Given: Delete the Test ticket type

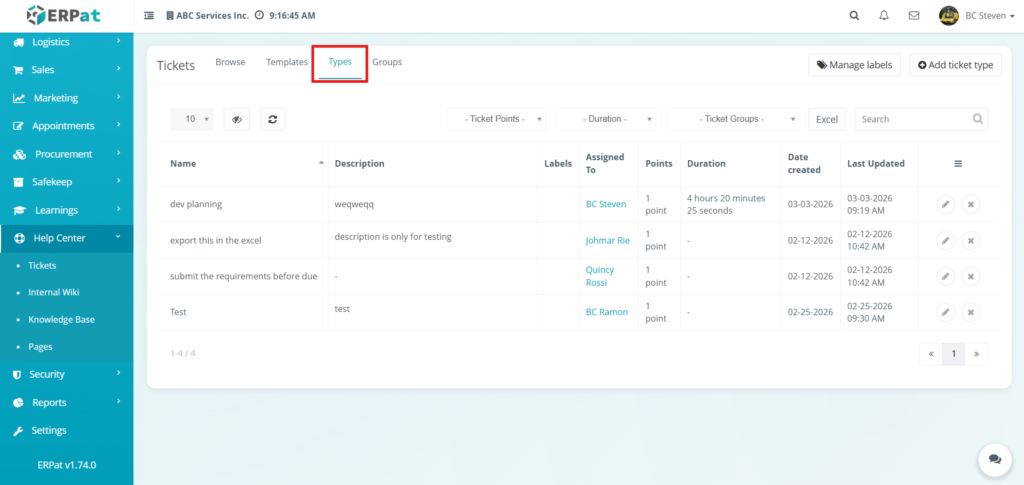Looking at the screenshot, I should pyautogui.click(x=970, y=312).
